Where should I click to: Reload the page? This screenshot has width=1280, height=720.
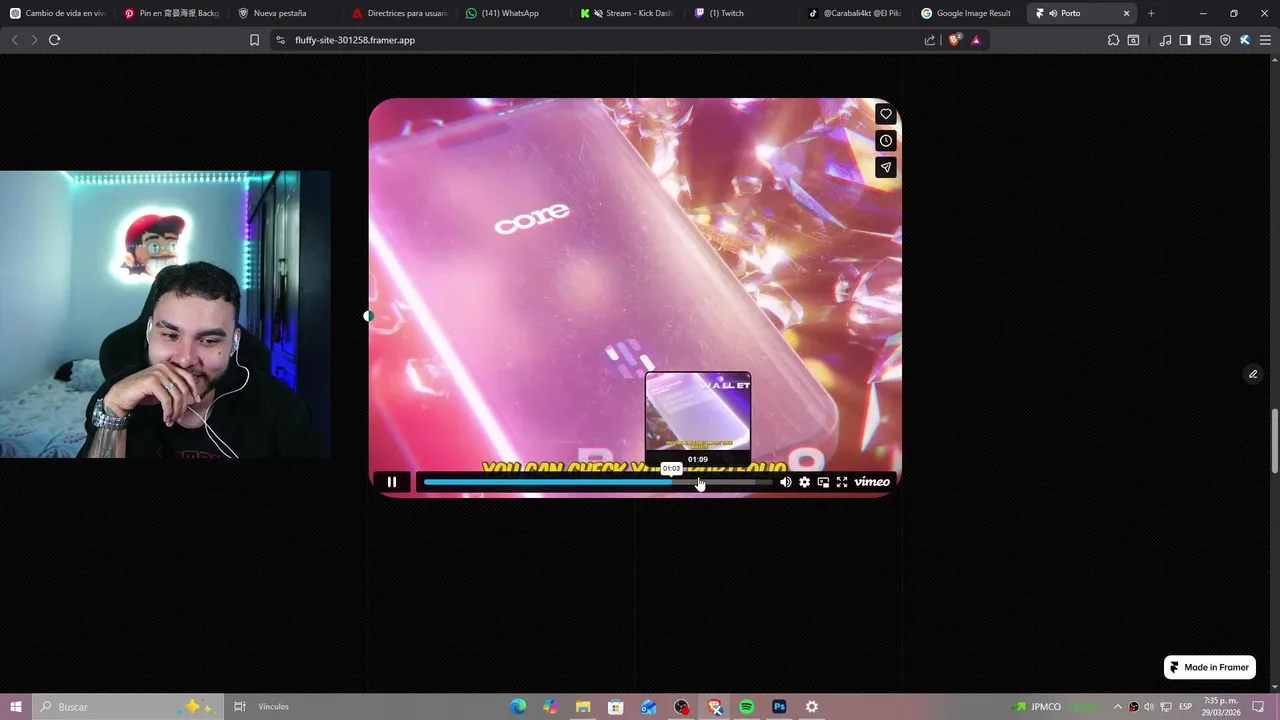(54, 40)
